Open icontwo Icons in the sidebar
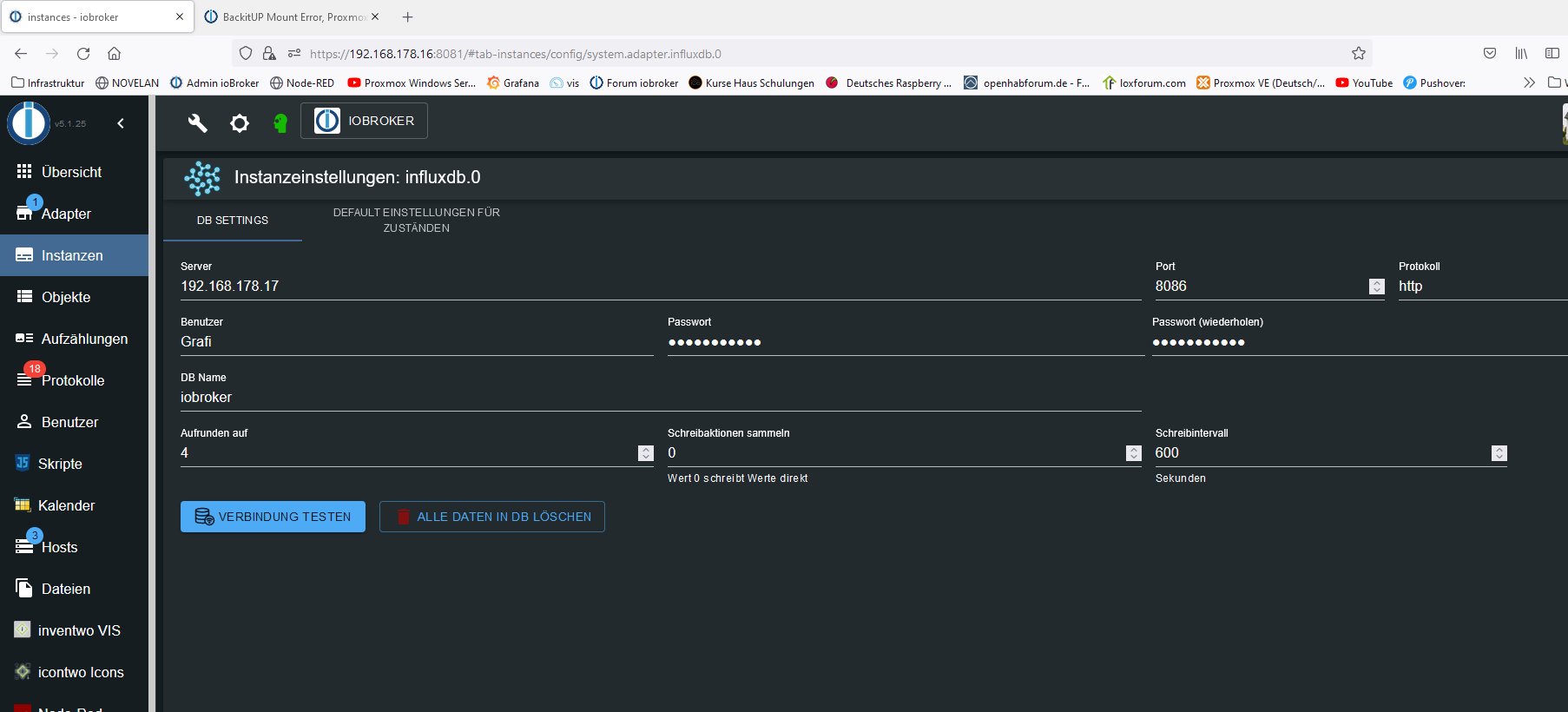1568x712 pixels. pos(75,672)
